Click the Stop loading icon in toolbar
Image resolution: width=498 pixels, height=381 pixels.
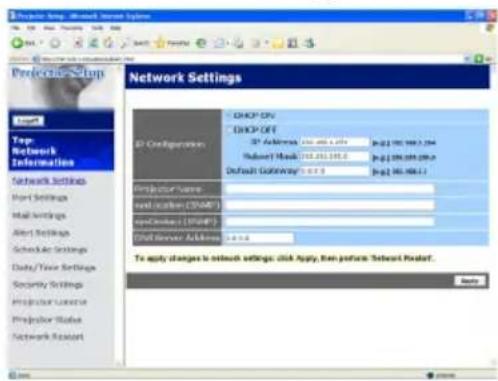click(x=78, y=43)
